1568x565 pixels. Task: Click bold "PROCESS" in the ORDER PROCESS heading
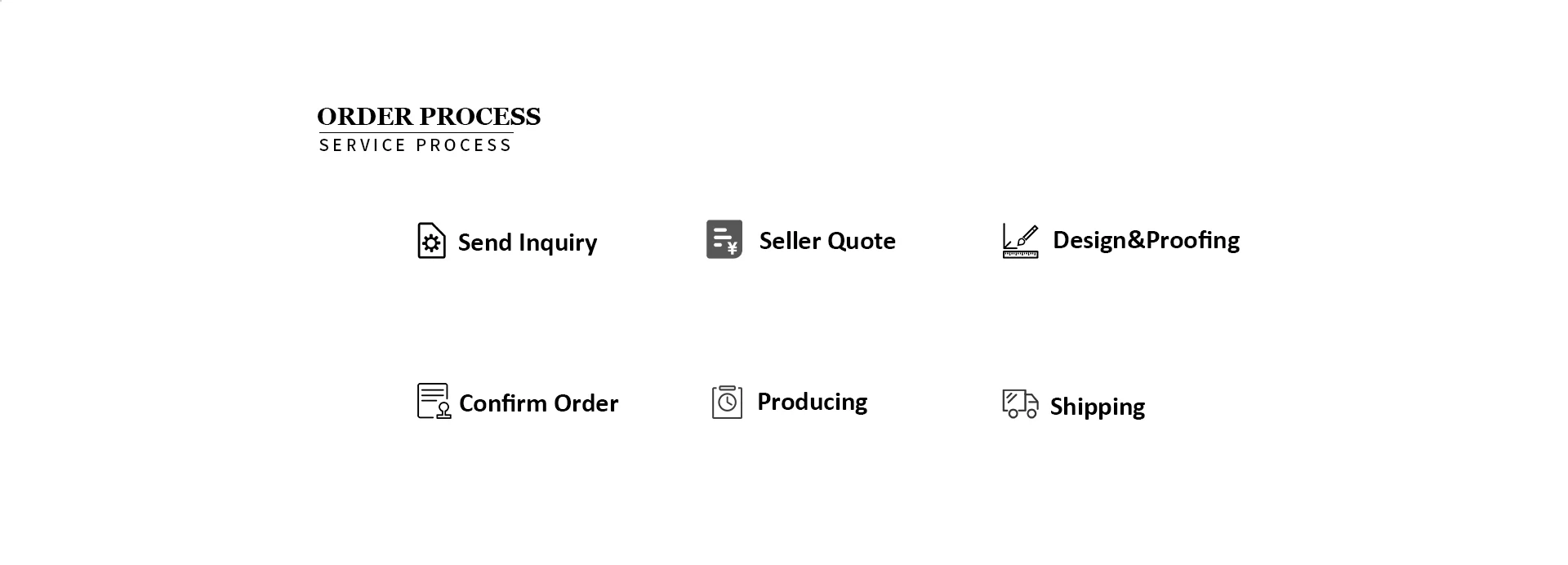click(x=480, y=117)
